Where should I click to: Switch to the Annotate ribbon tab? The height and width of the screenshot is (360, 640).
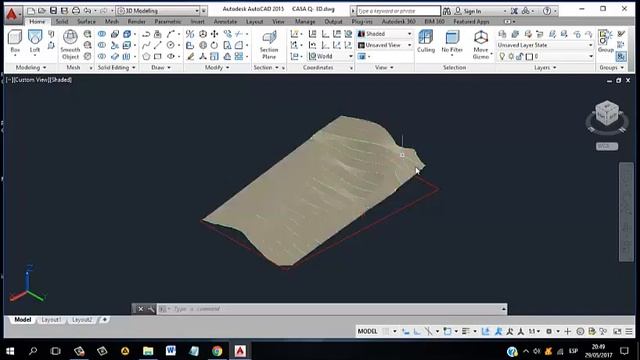point(225,22)
